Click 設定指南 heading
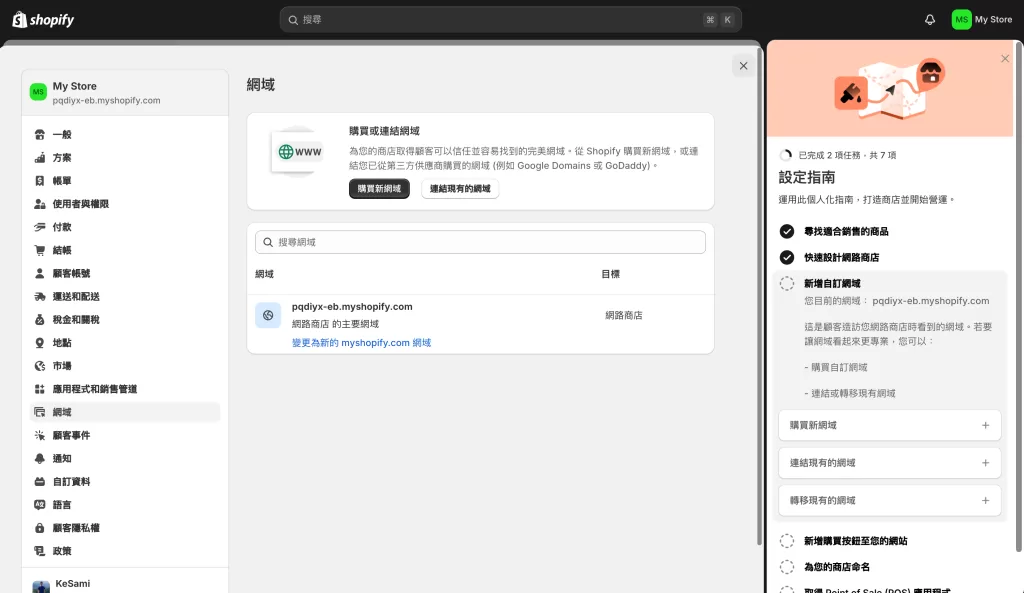 click(x=807, y=178)
